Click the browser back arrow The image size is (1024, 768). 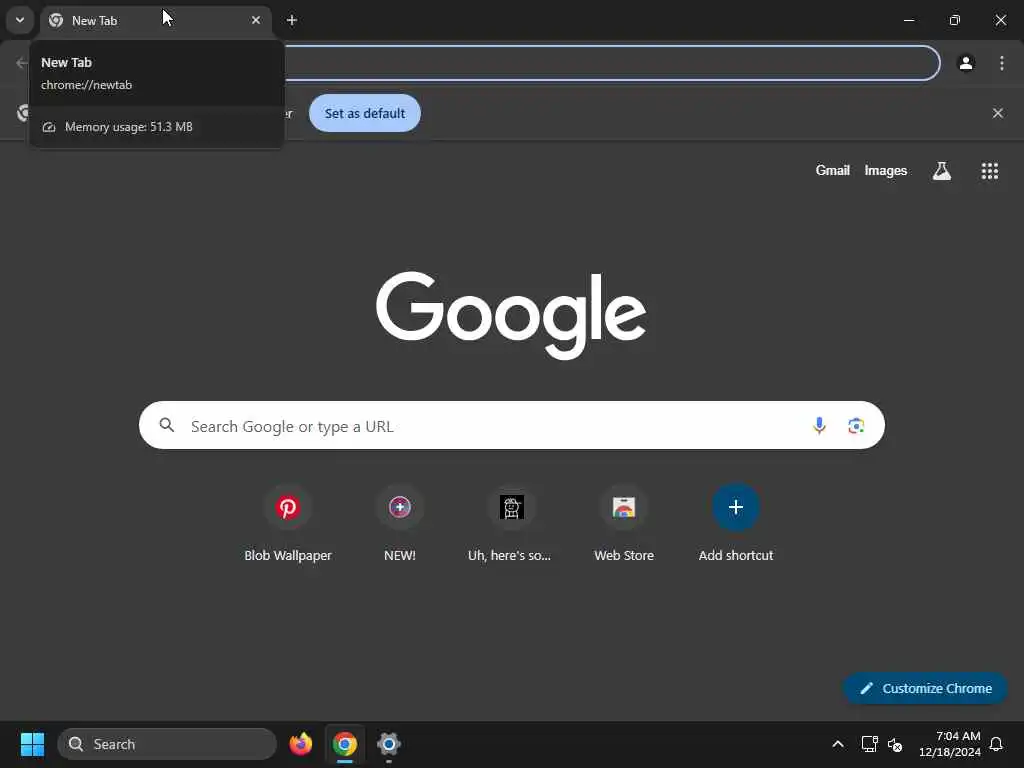22,63
